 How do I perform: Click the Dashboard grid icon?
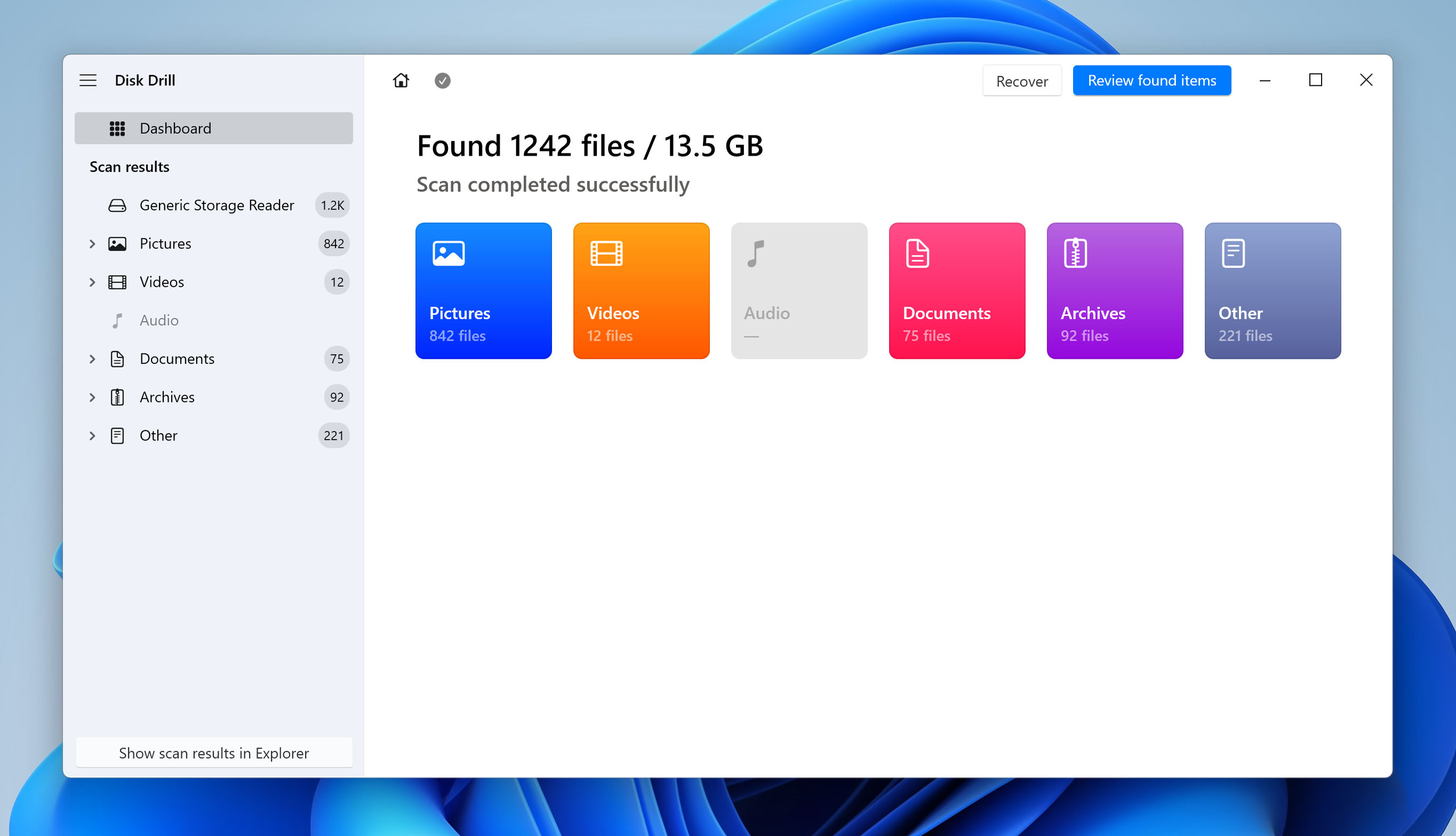[117, 128]
